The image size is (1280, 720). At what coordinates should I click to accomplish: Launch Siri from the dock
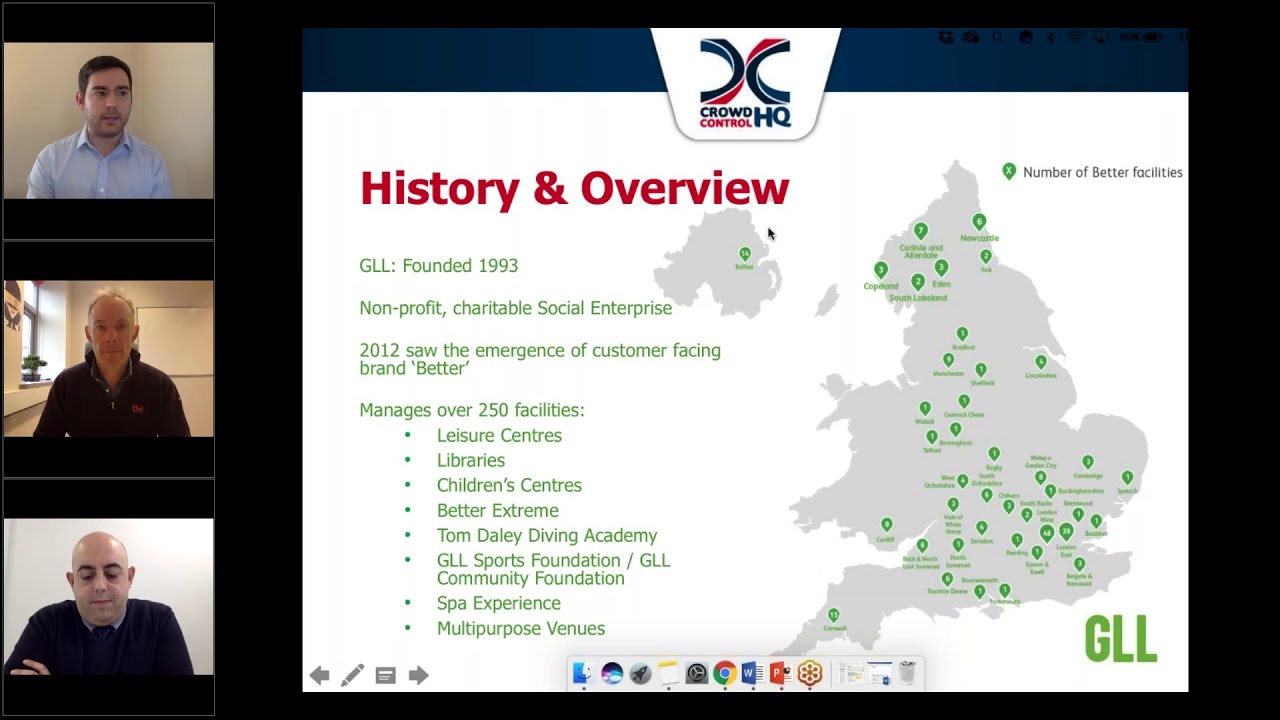point(612,674)
